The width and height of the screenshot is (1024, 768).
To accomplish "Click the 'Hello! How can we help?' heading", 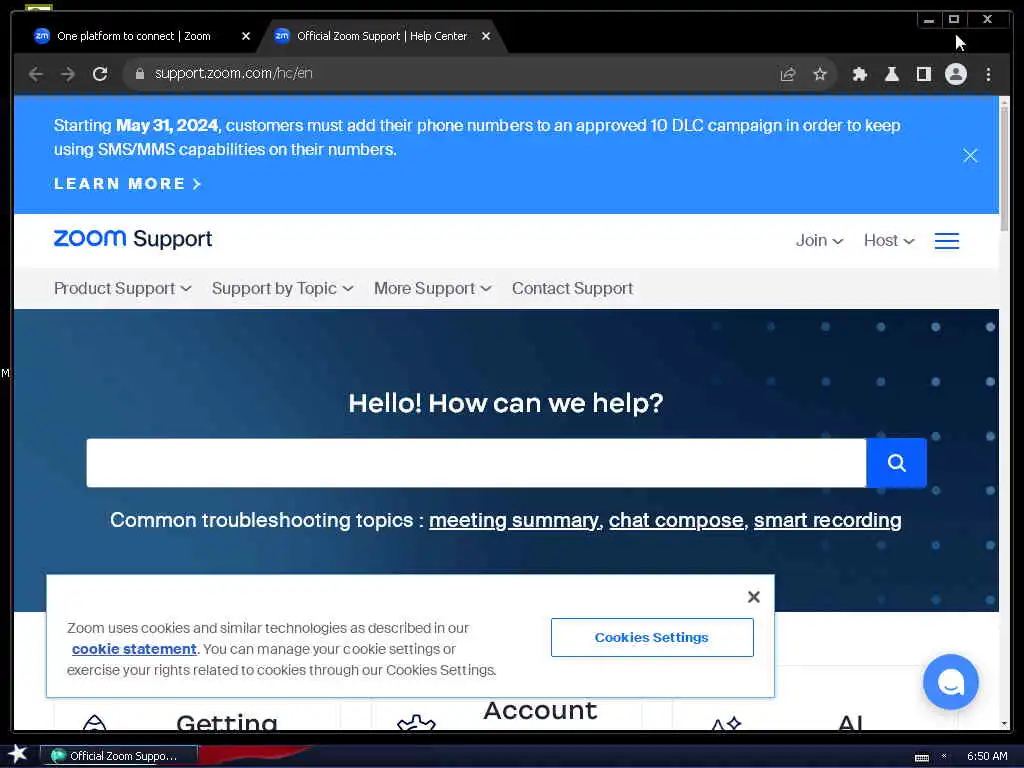I will pos(505,403).
